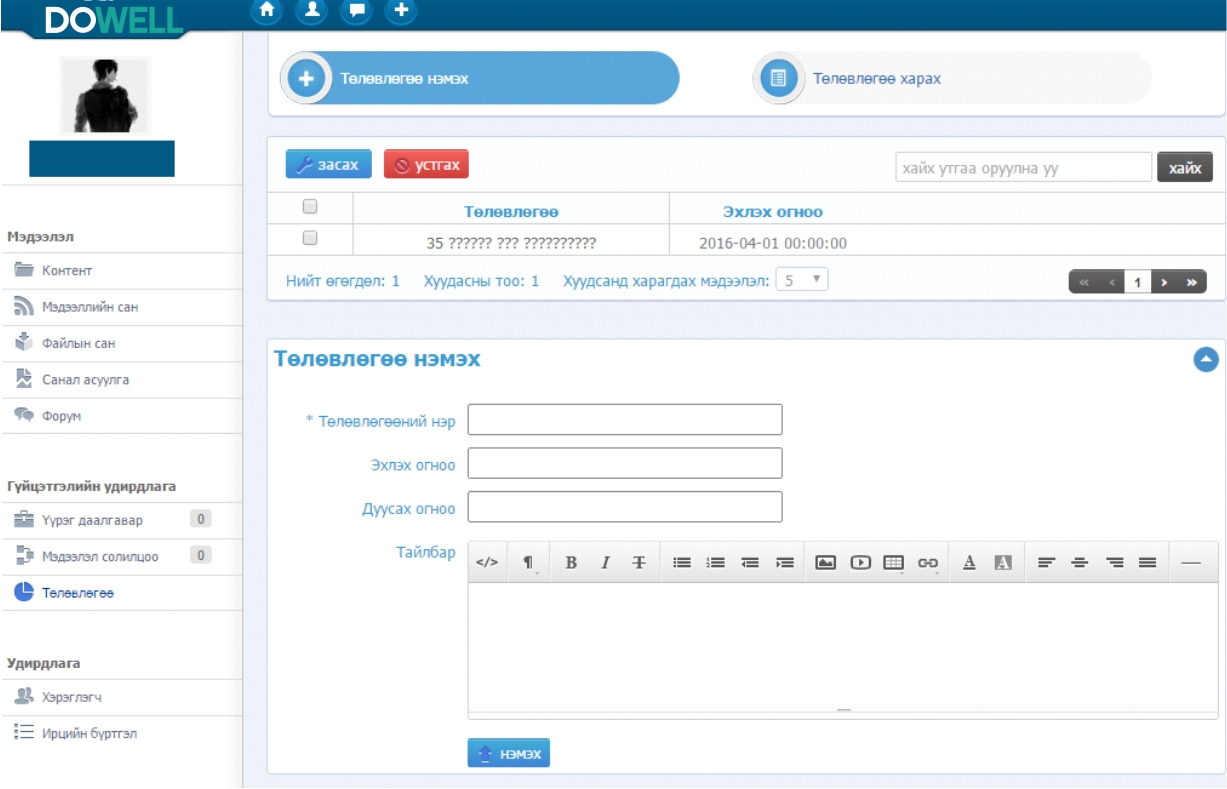
Task: Switch editor to HTML code view
Action: (x=487, y=563)
